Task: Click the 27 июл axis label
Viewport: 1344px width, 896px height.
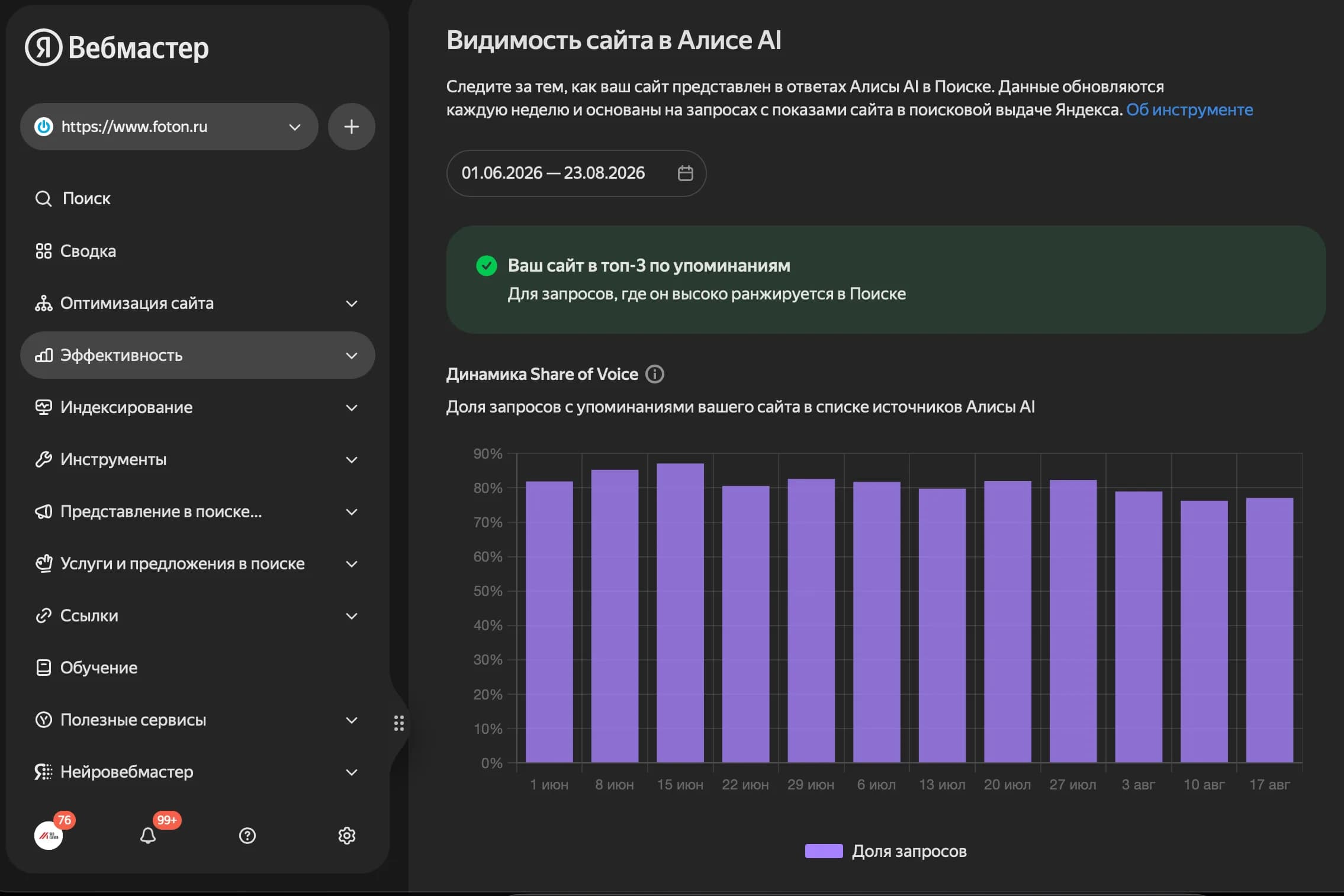Action: point(1073,785)
